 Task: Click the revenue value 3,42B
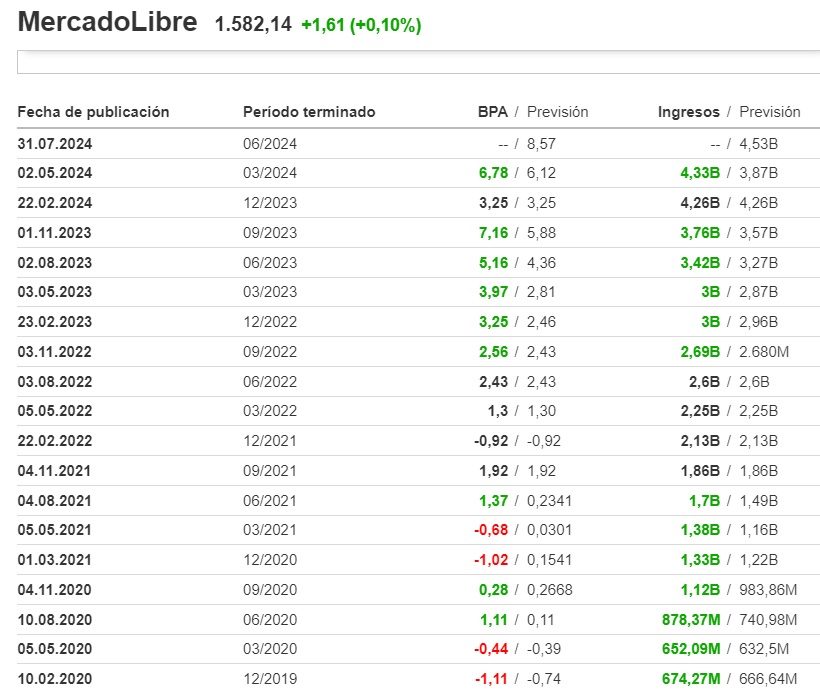pos(700,263)
